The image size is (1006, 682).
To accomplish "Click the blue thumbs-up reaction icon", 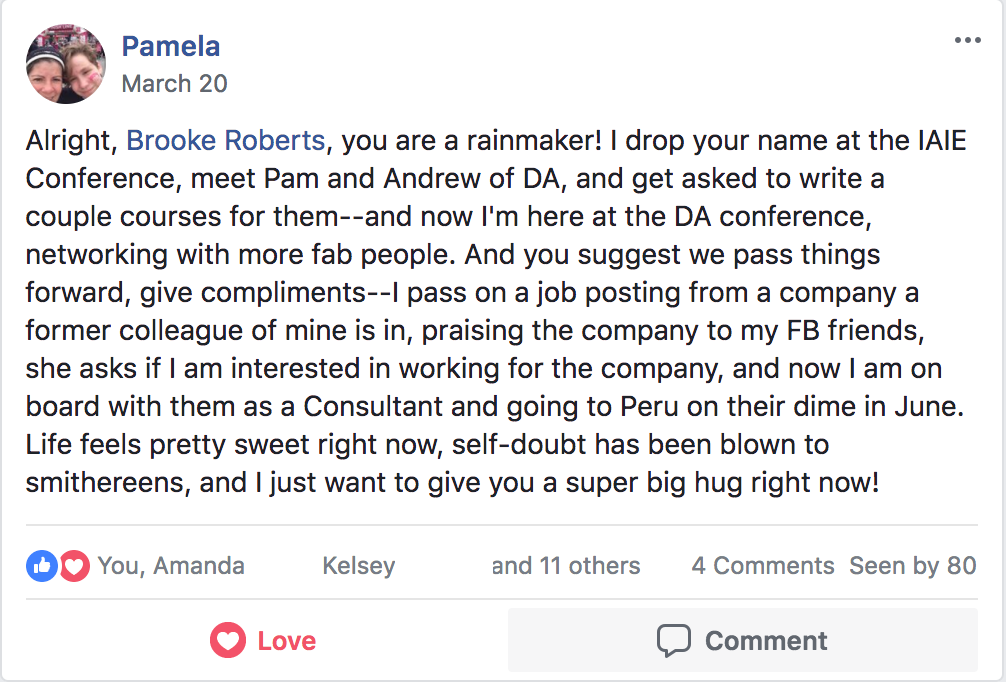I will 41,566.
